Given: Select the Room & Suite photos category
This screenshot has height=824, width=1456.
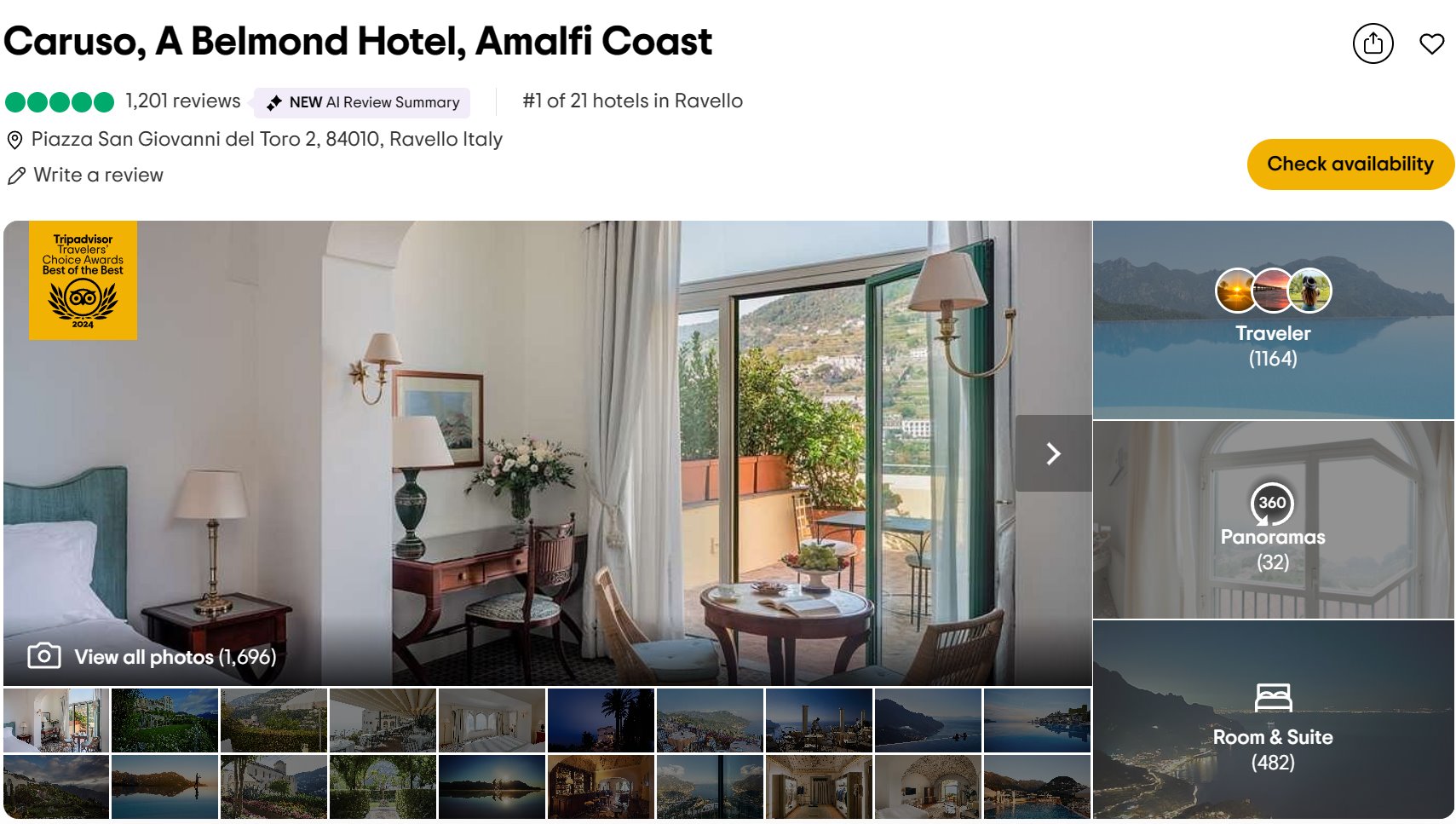Looking at the screenshot, I should coord(1273,719).
